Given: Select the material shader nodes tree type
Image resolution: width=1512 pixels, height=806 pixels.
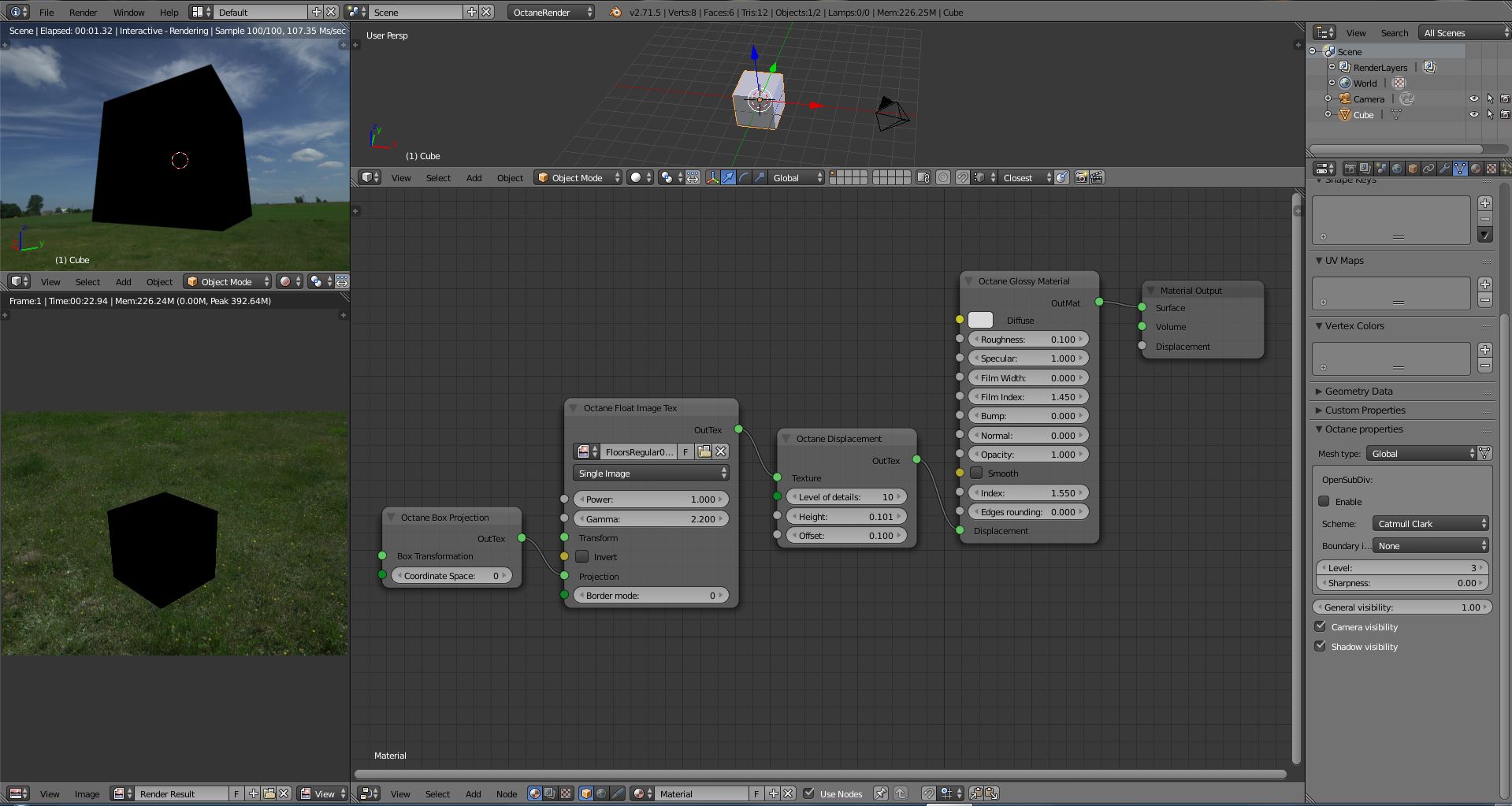Looking at the screenshot, I should 535,793.
